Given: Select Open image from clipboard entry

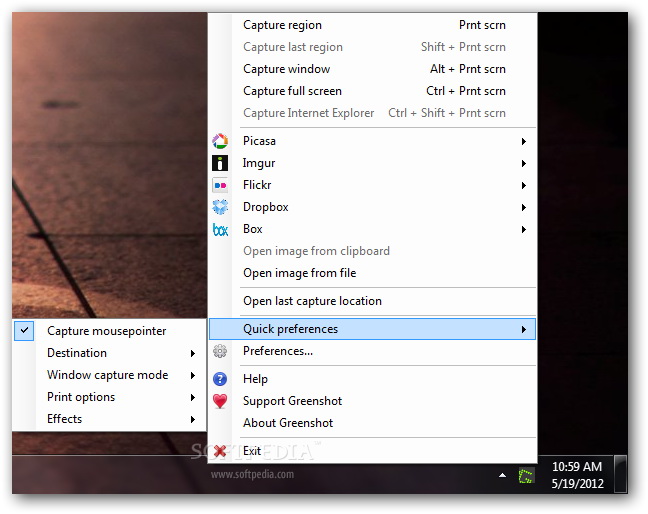Looking at the screenshot, I should (372, 251).
